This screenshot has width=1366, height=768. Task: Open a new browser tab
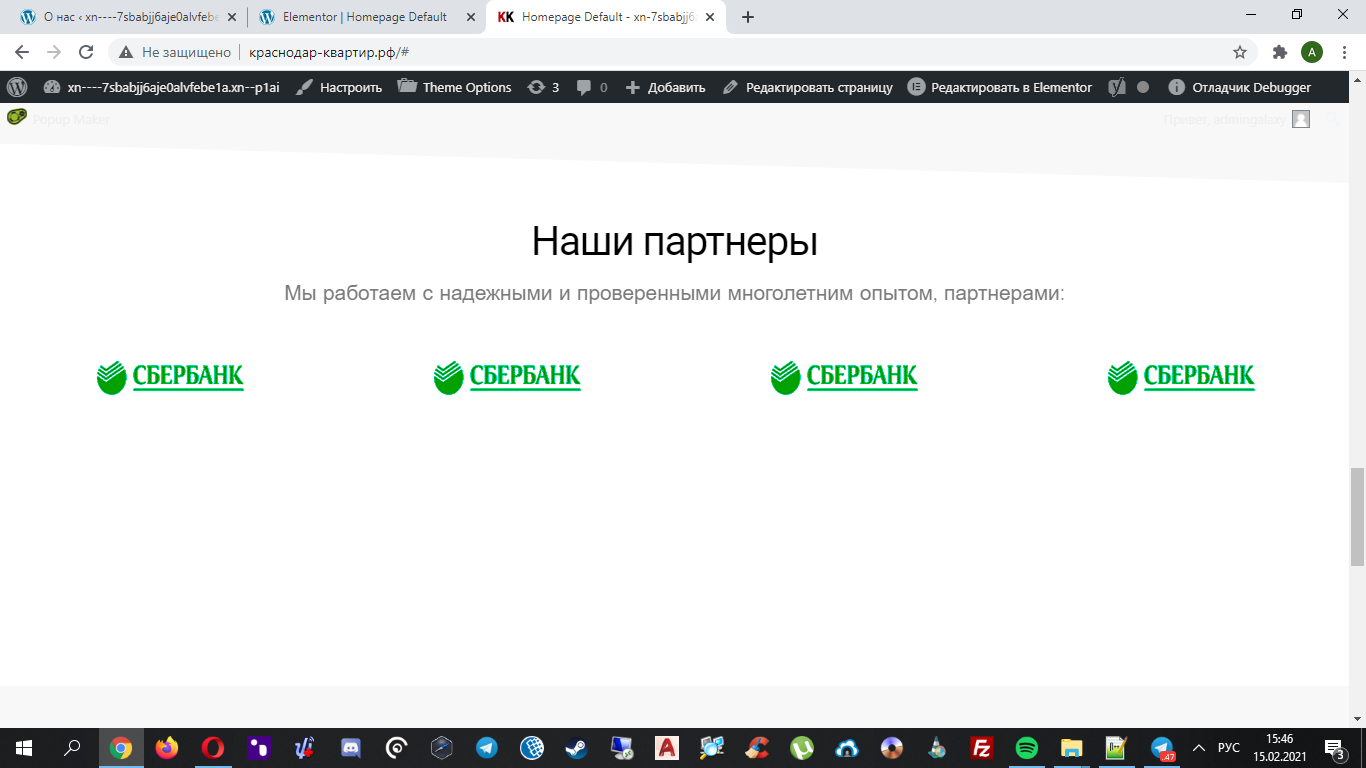pos(748,17)
